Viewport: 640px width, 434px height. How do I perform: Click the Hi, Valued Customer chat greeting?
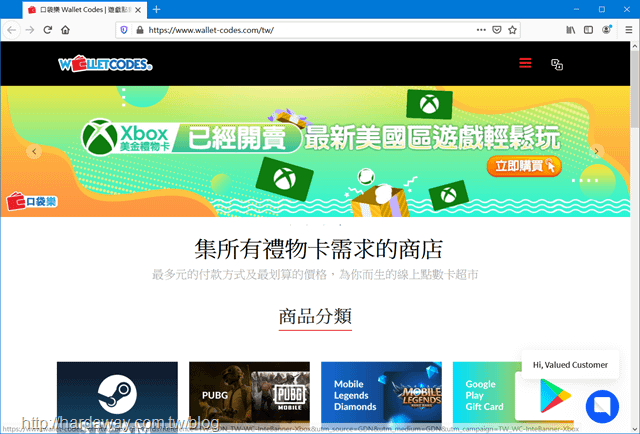(x=570, y=365)
